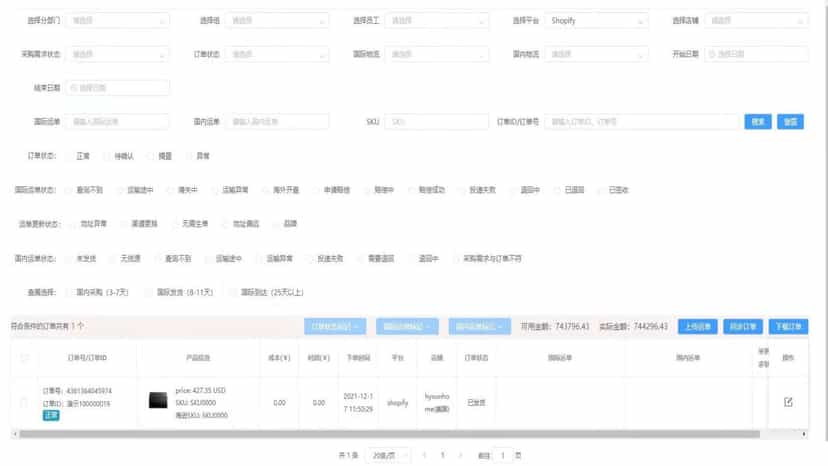The height and width of the screenshot is (466, 828).
Task: Check the (25天以上) option
Action: tap(233, 292)
